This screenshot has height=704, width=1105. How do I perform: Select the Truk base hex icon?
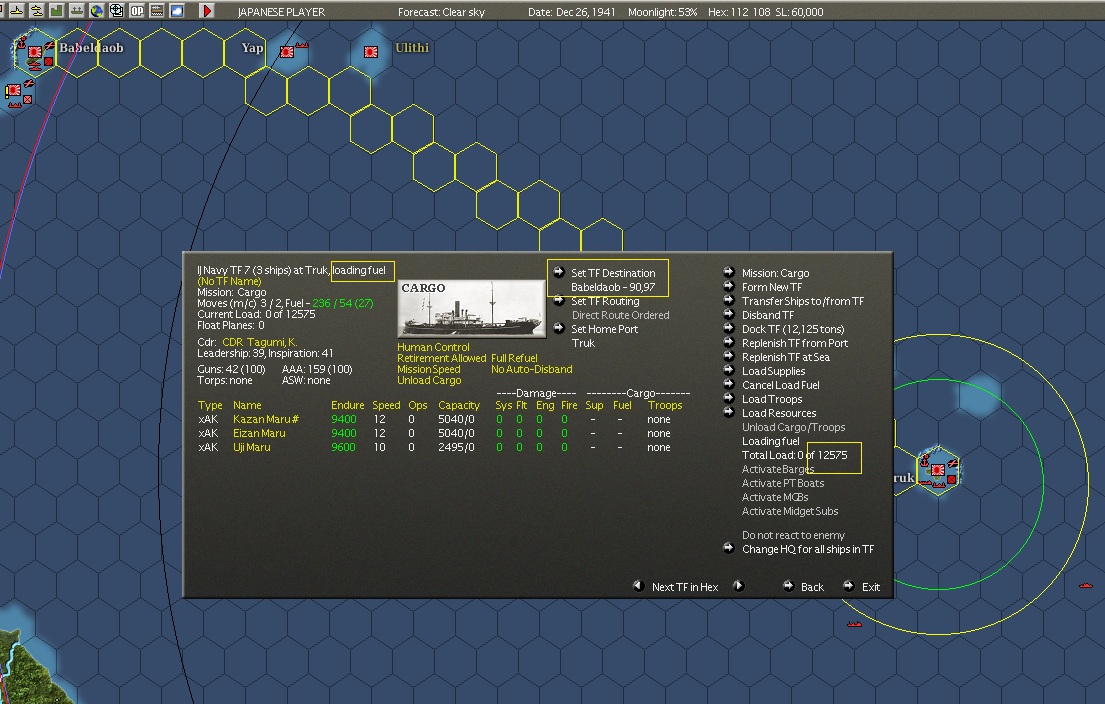(938, 470)
